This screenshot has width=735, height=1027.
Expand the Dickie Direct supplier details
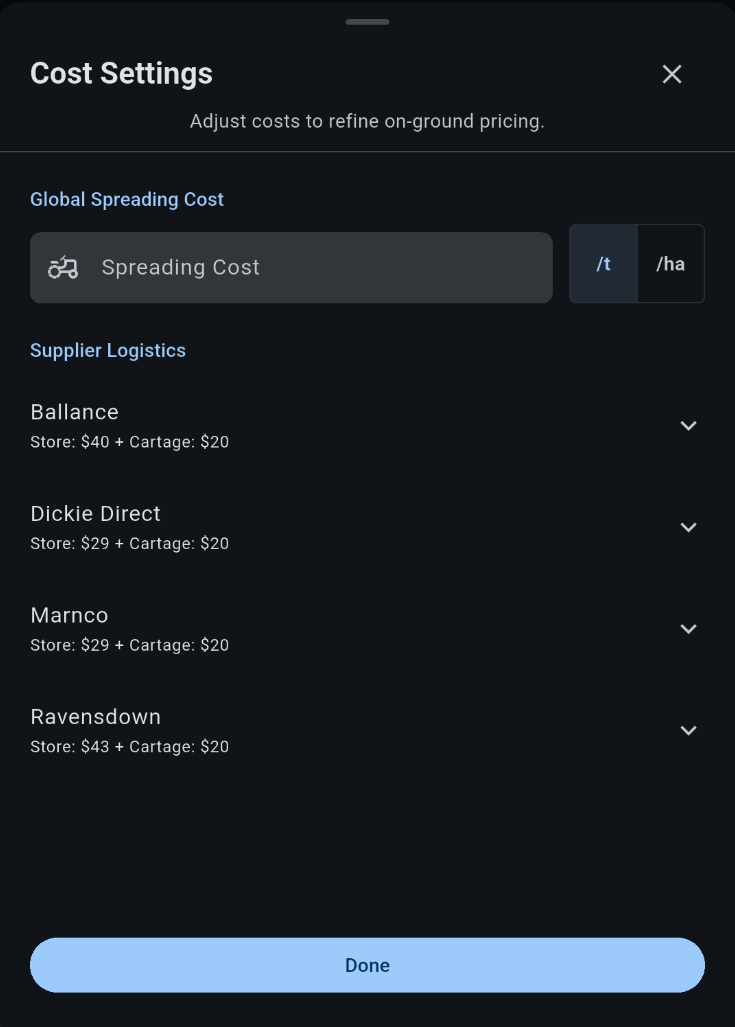(689, 527)
